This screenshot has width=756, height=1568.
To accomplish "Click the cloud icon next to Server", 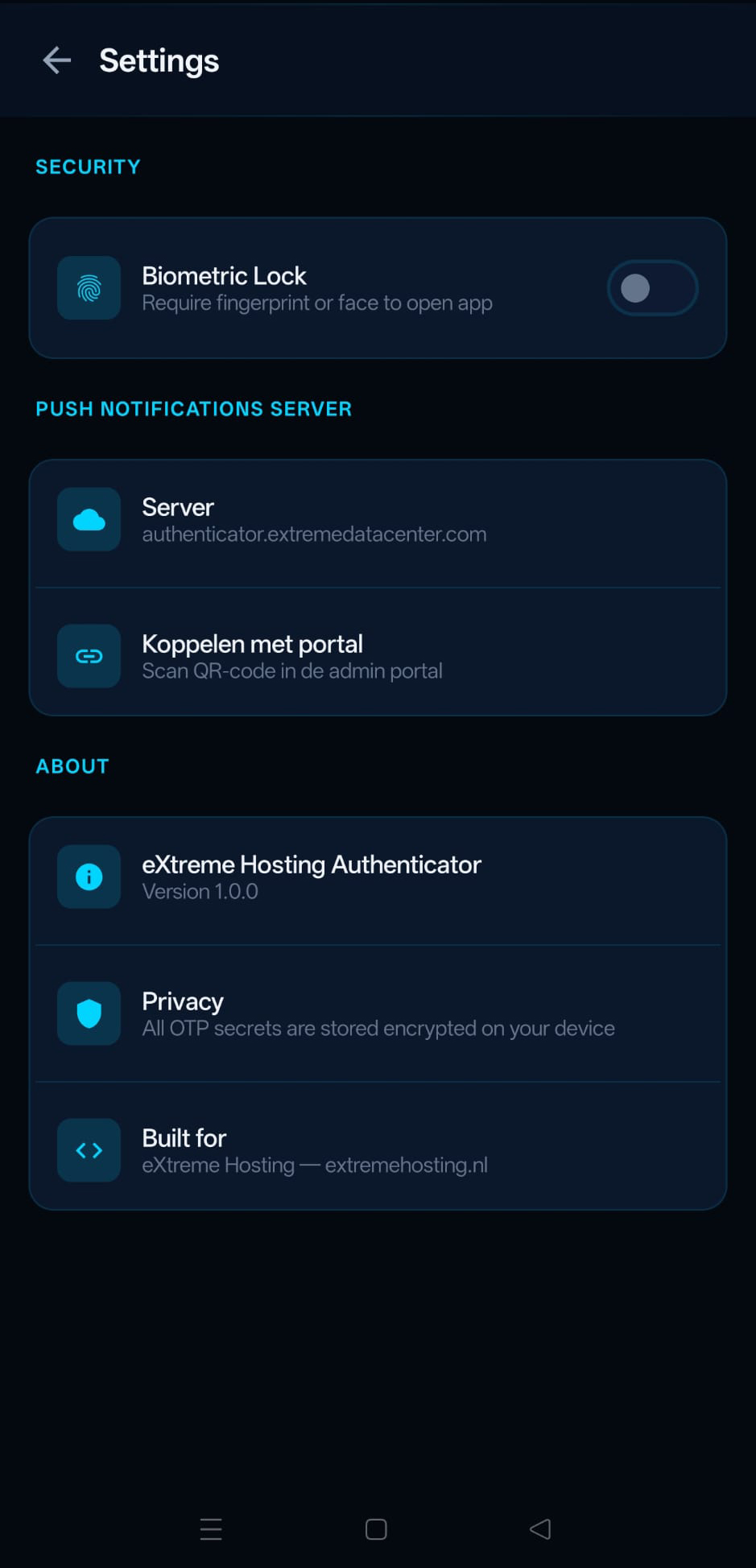I will [x=89, y=519].
